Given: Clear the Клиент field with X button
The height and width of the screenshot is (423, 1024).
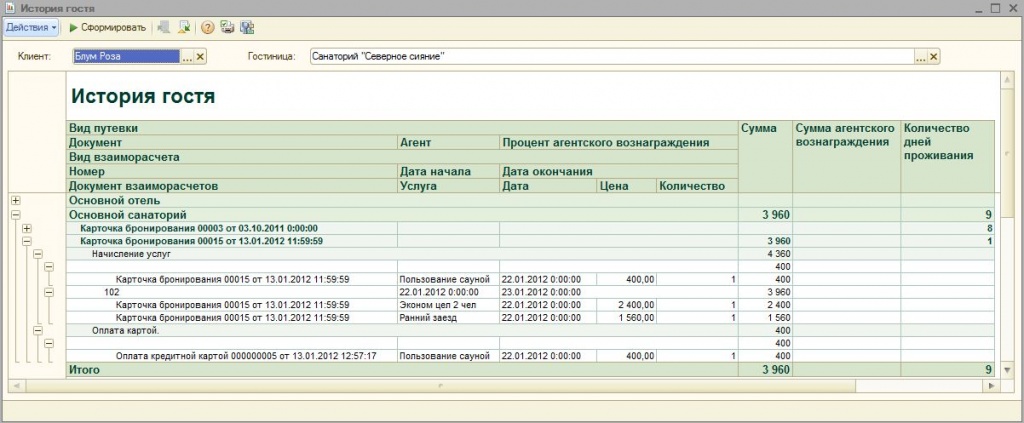Looking at the screenshot, I should [200, 57].
